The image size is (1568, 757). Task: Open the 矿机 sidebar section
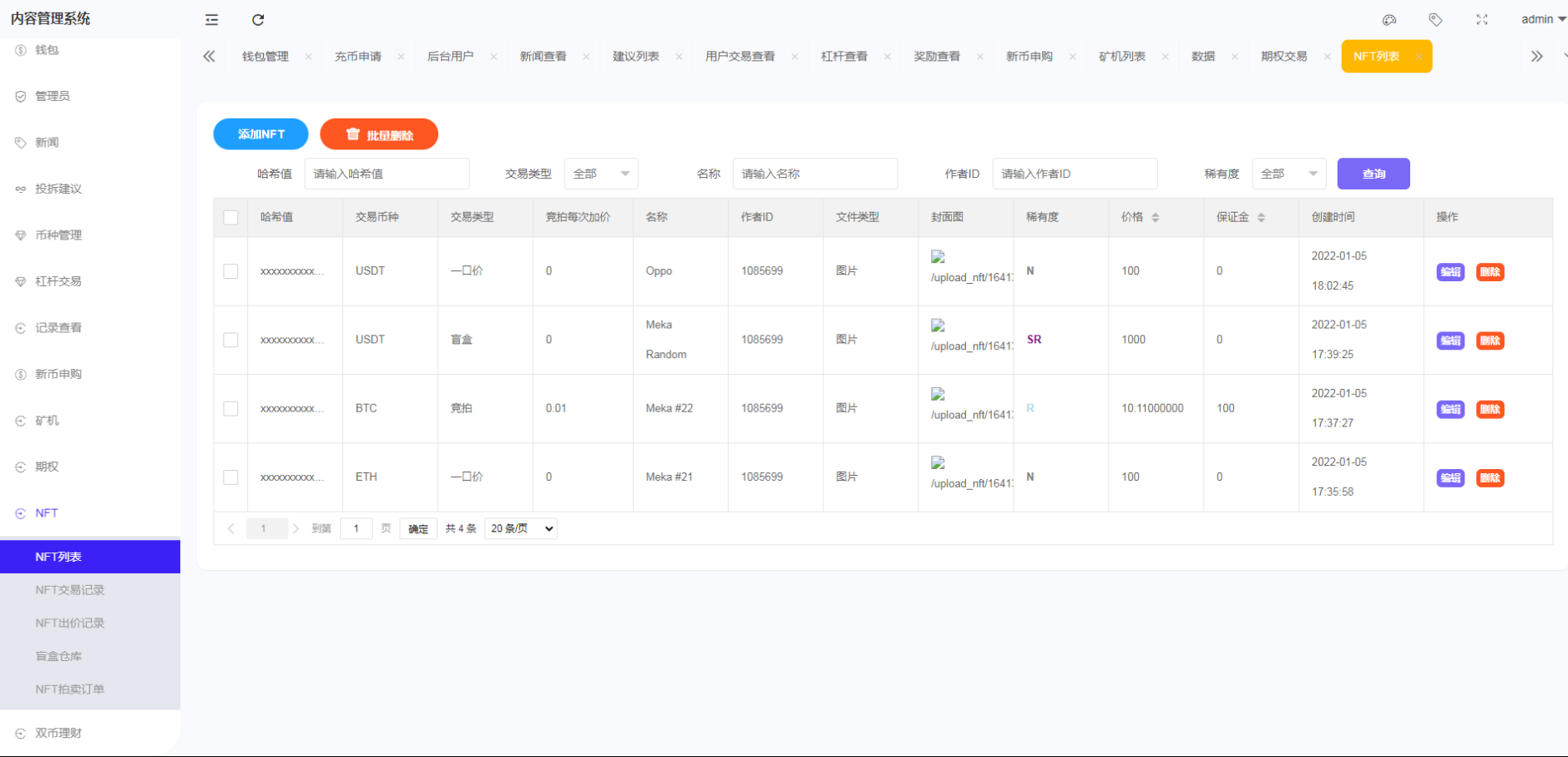coord(46,420)
